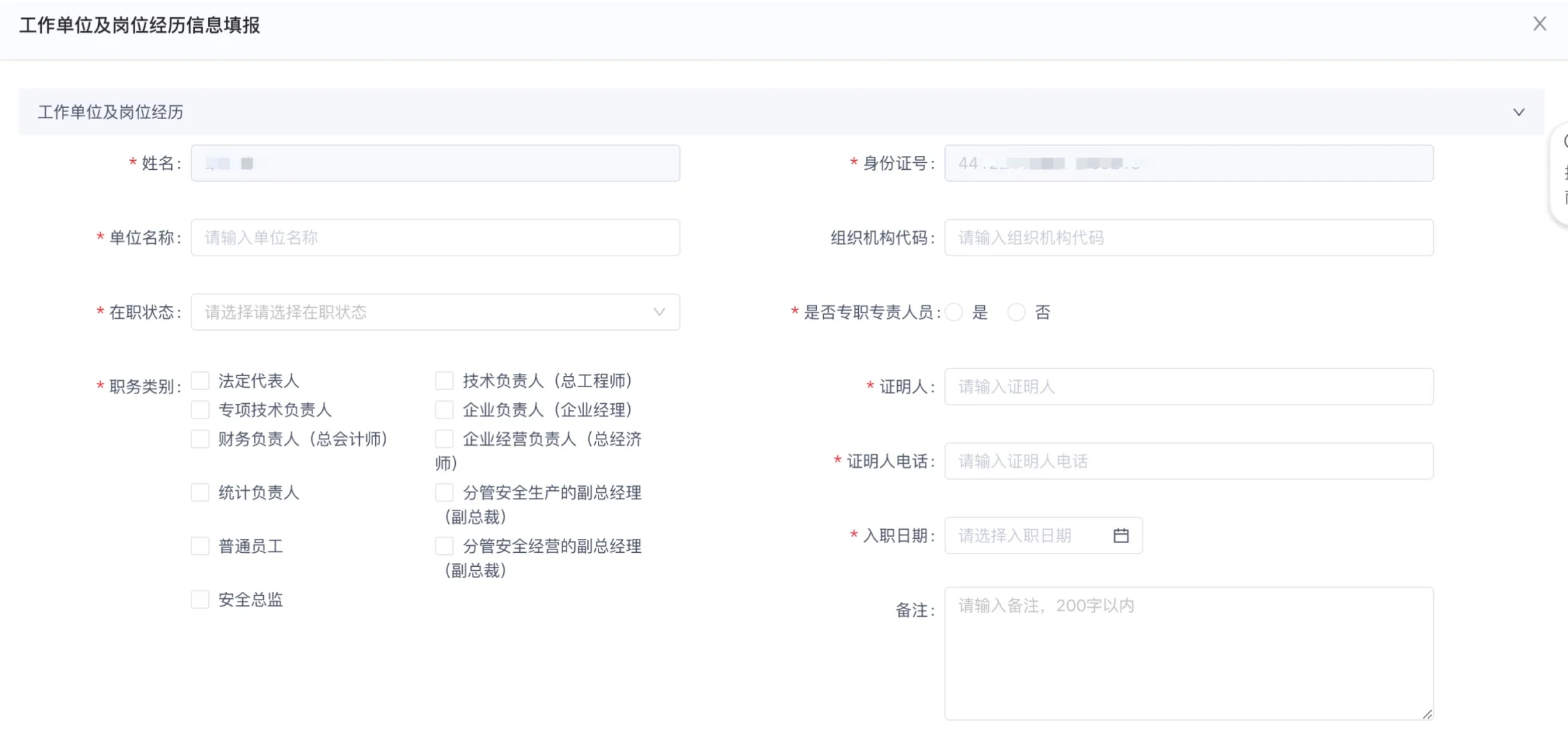This screenshot has height=752, width=1568.
Task: Click the 备注 textarea resize handle
Action: pos(1427,714)
